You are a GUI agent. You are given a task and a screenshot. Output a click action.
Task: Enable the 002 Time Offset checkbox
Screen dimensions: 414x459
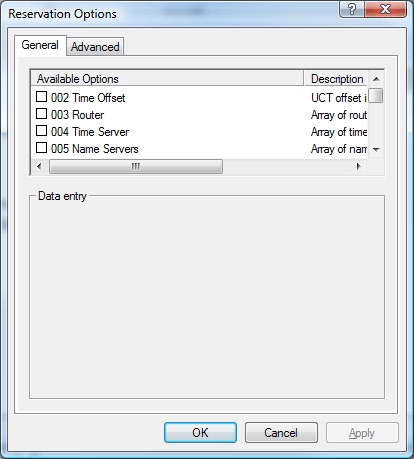coord(41,97)
